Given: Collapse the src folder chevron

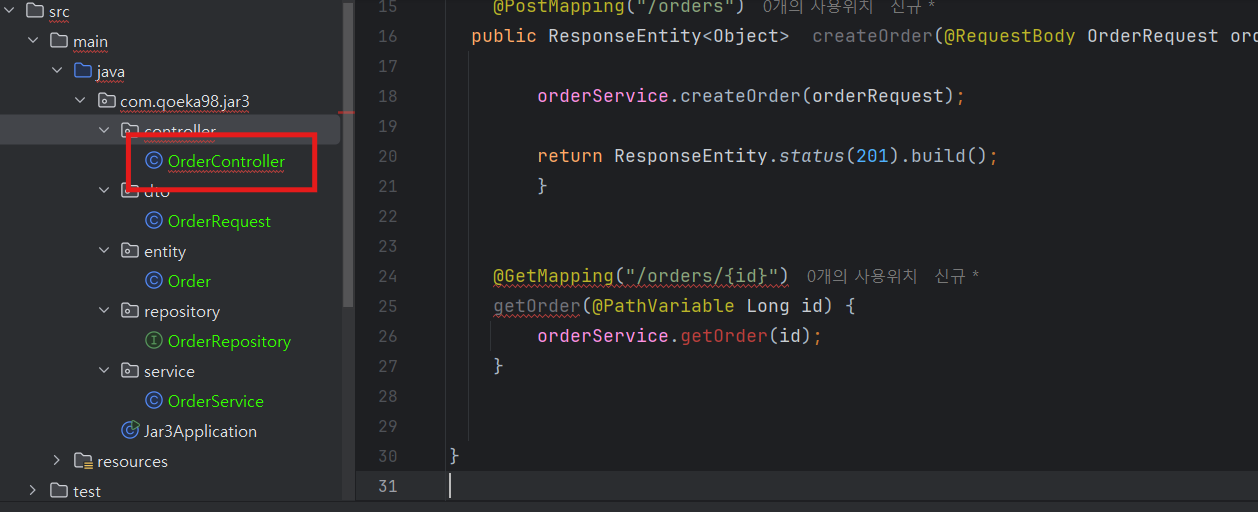Looking at the screenshot, I should pyautogui.click(x=10, y=11).
